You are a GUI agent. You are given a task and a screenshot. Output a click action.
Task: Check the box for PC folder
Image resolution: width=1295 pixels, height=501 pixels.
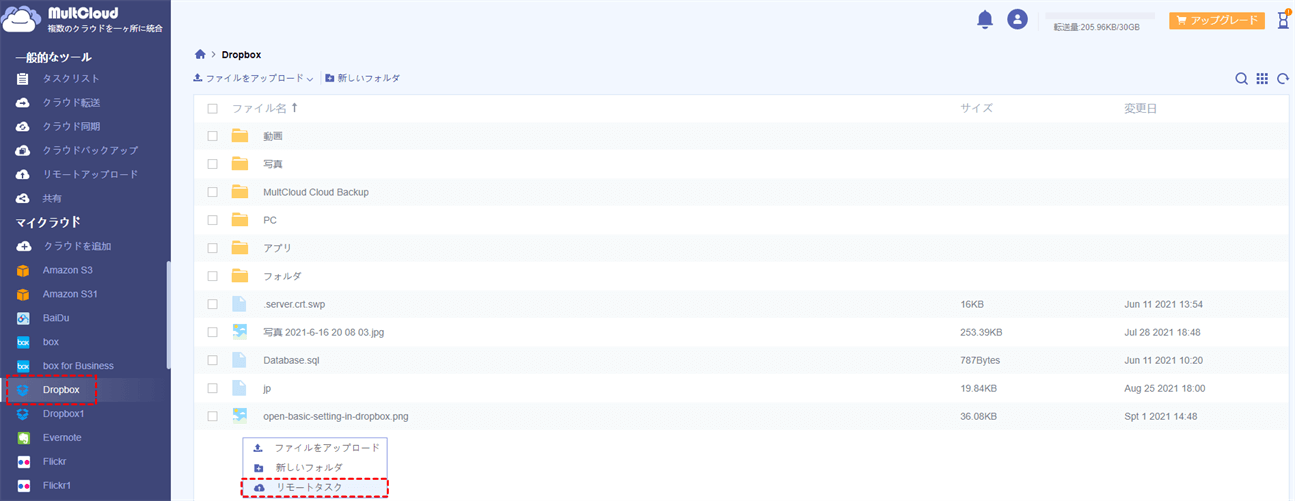pos(212,220)
